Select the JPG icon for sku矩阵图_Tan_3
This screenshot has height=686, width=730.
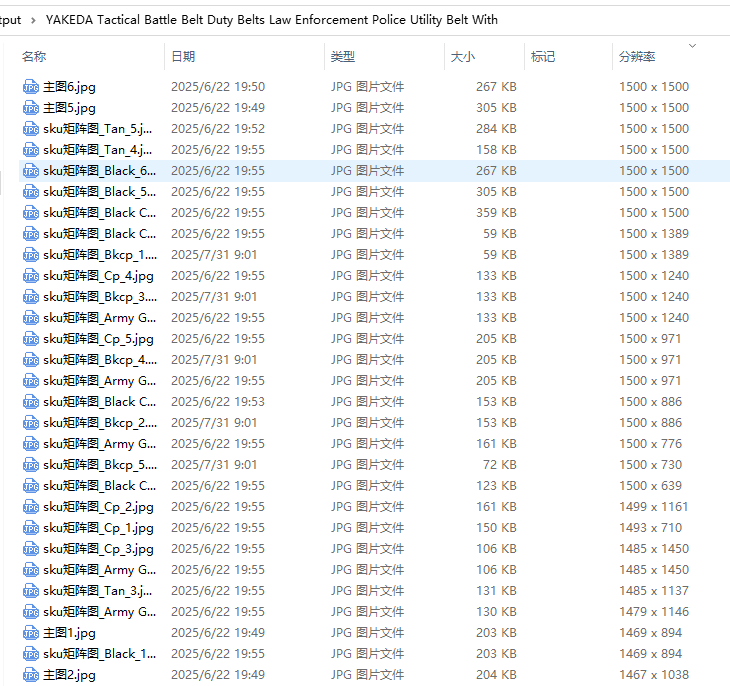[31, 591]
